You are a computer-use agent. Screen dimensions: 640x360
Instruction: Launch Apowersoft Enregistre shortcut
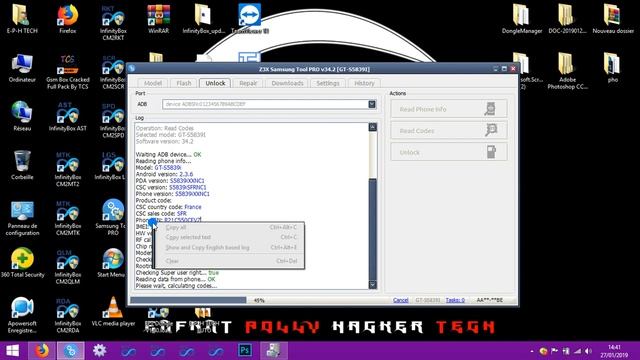22,315
